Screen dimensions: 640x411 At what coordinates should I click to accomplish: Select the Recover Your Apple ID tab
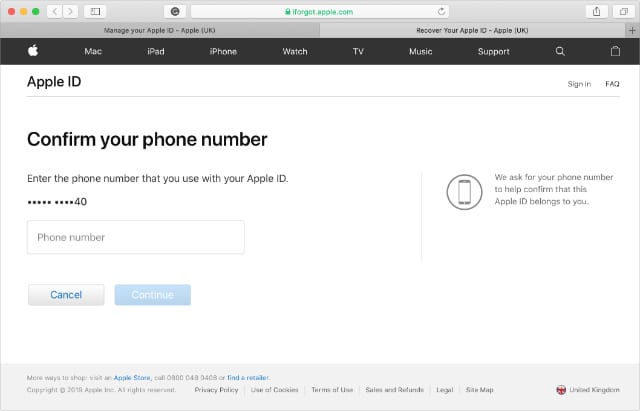472,30
